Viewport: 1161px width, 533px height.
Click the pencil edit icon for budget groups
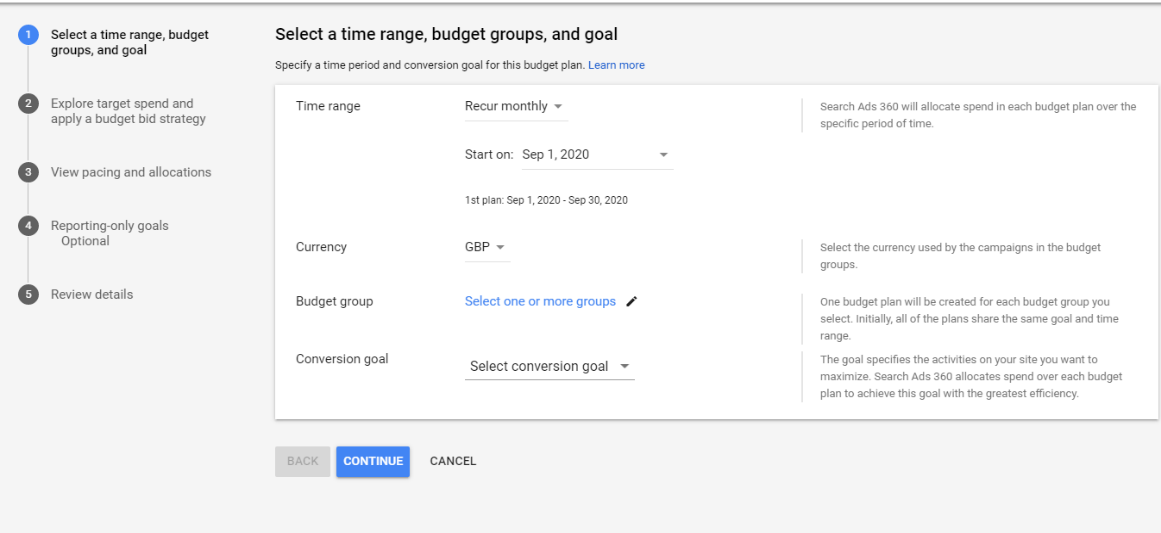click(x=631, y=302)
